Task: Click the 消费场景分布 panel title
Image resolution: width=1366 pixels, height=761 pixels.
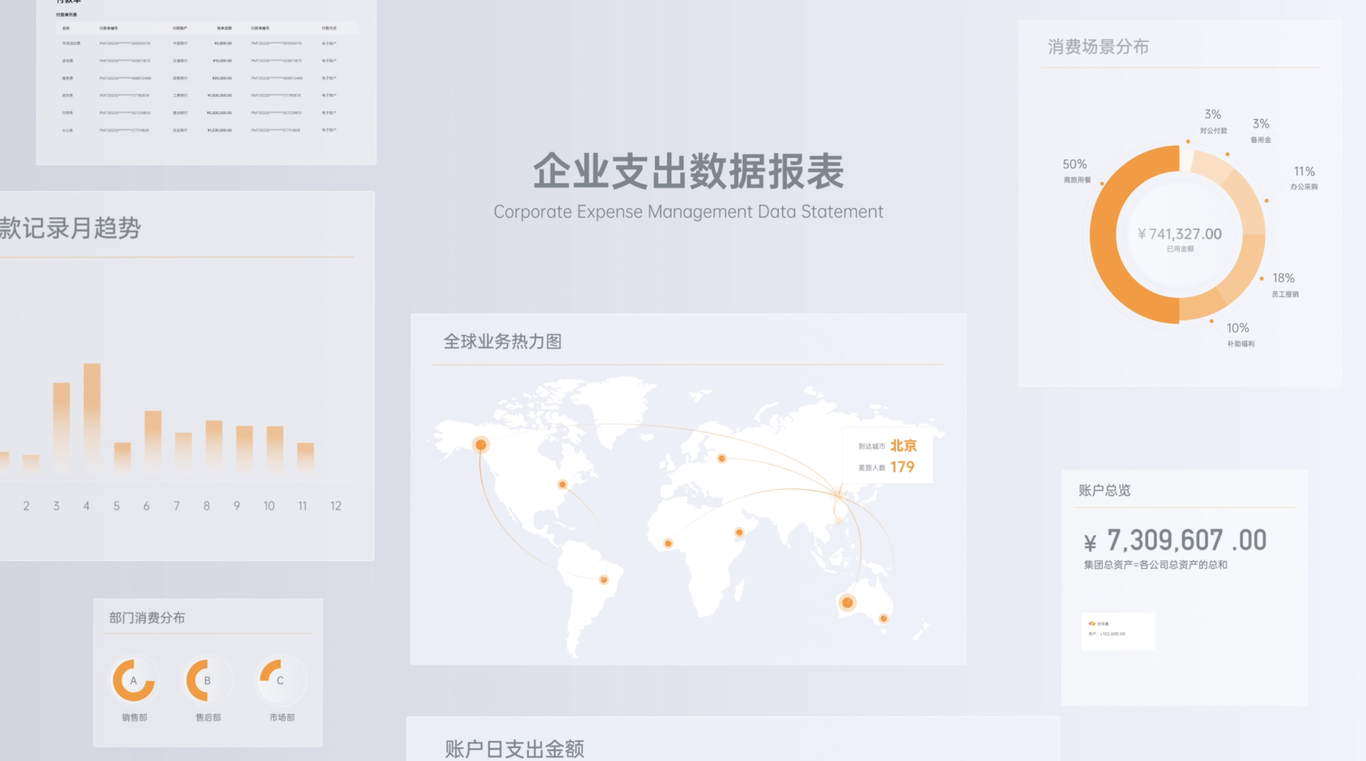Action: click(1098, 47)
